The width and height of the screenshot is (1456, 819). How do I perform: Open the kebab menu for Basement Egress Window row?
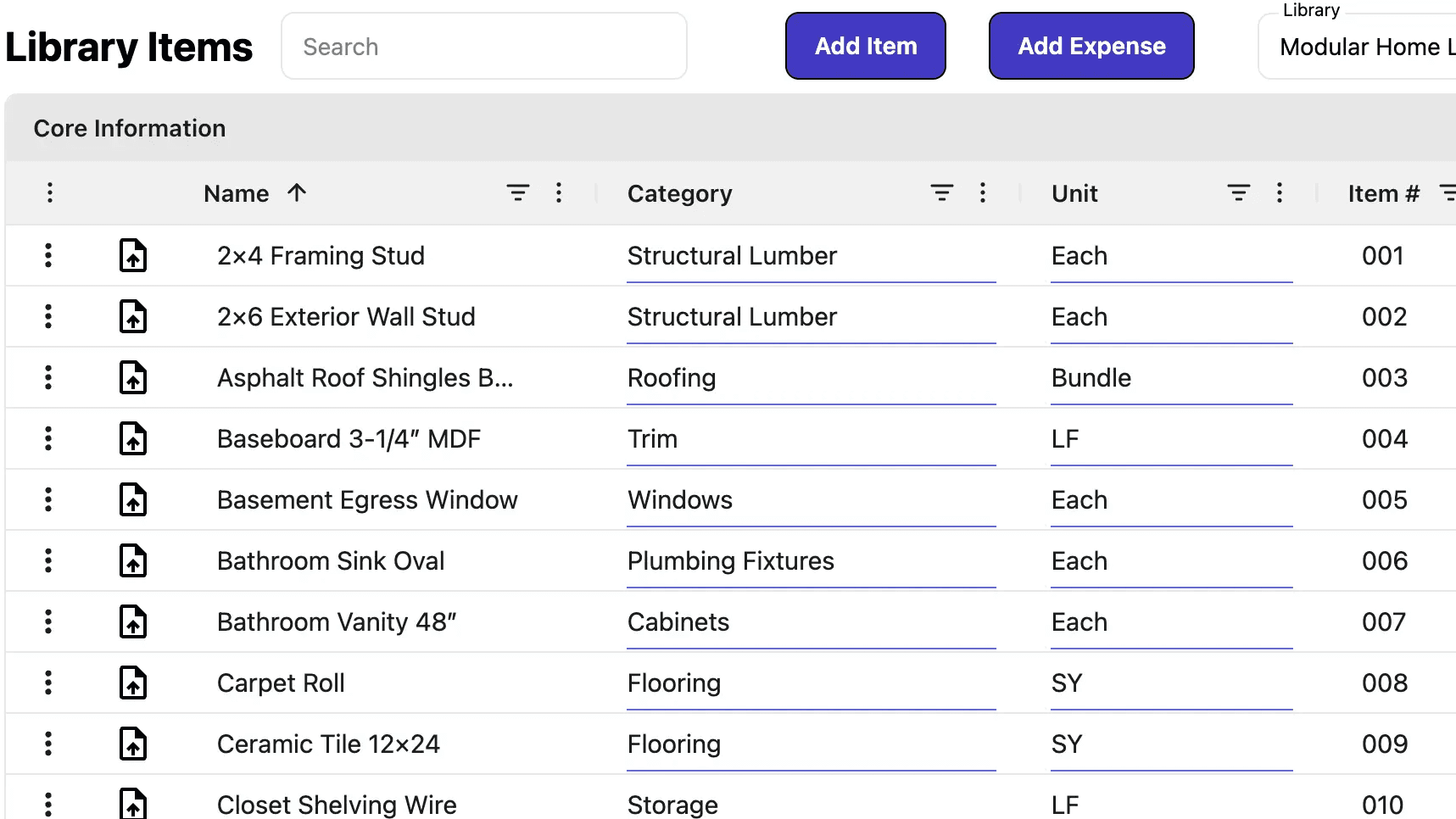pyautogui.click(x=48, y=499)
